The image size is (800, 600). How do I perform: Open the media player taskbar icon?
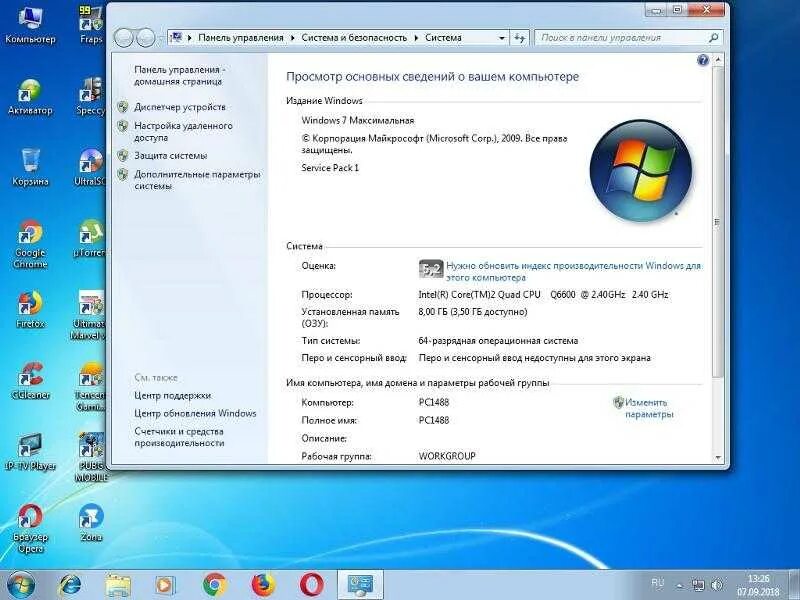(x=165, y=585)
